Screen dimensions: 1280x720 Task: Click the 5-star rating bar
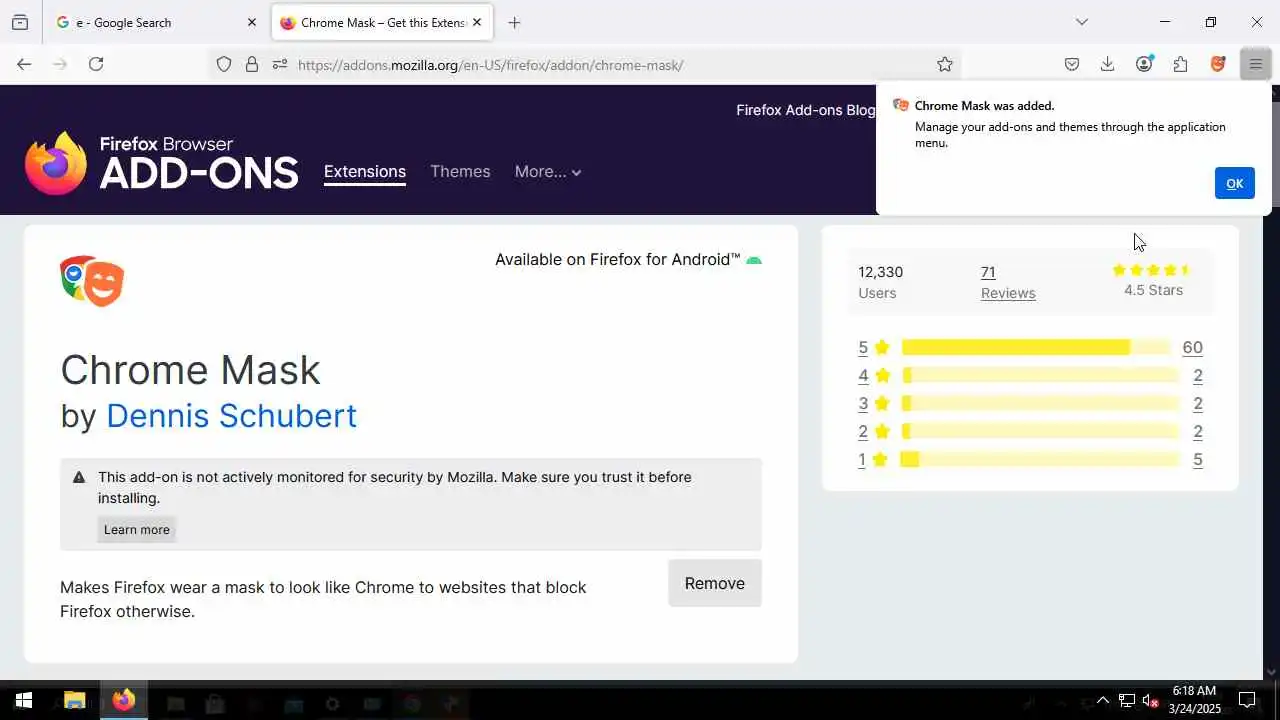[1036, 348]
